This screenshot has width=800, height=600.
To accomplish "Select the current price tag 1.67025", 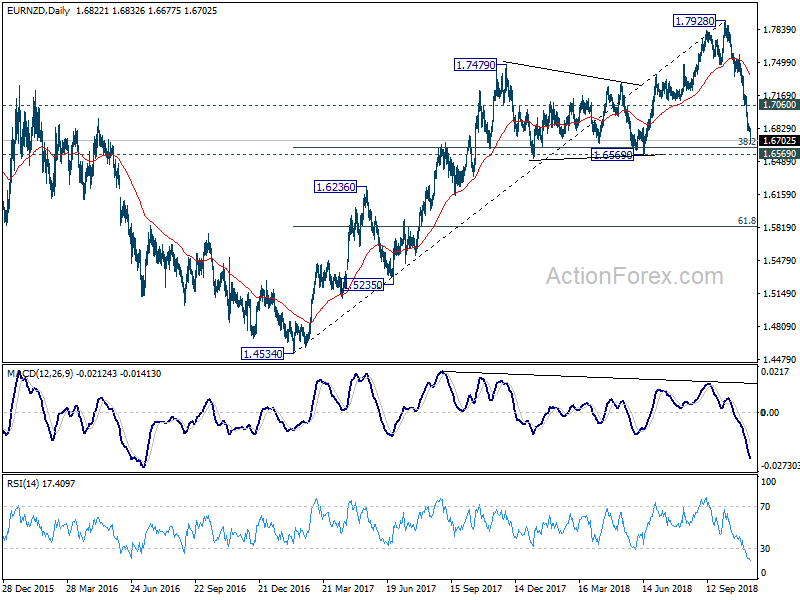I will tap(779, 141).
